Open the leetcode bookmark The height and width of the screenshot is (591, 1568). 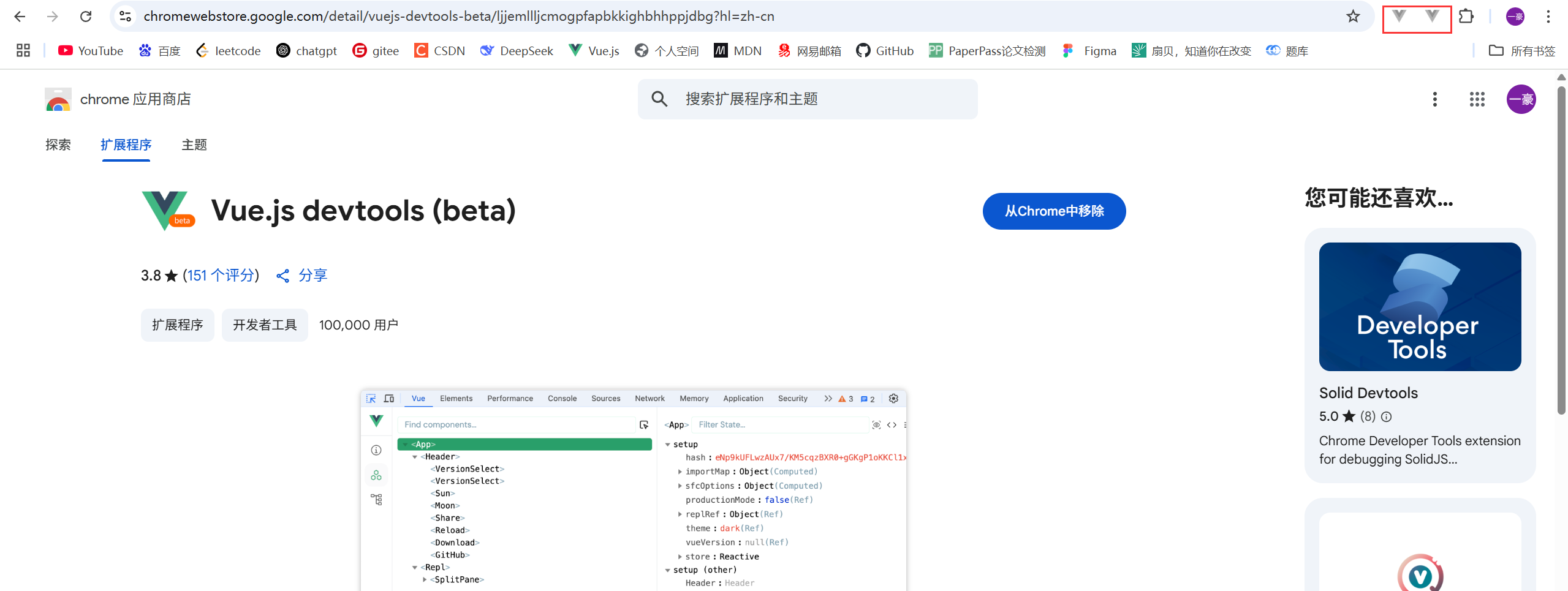tap(228, 51)
